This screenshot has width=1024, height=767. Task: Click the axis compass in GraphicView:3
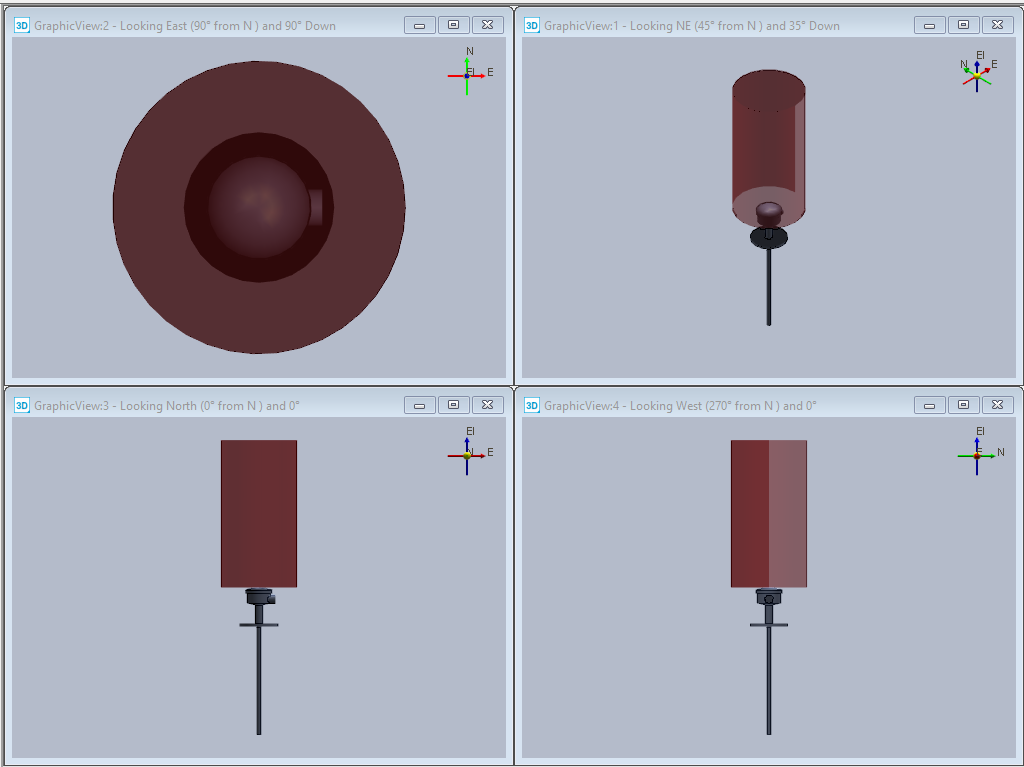[470, 451]
